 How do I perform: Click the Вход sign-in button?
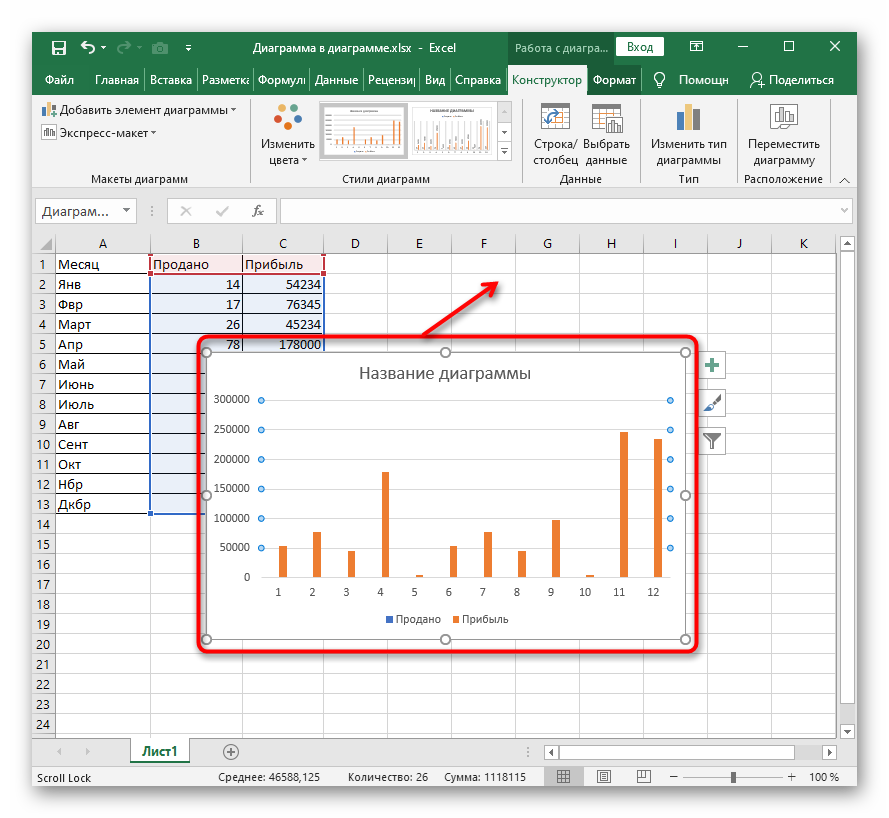(640, 47)
